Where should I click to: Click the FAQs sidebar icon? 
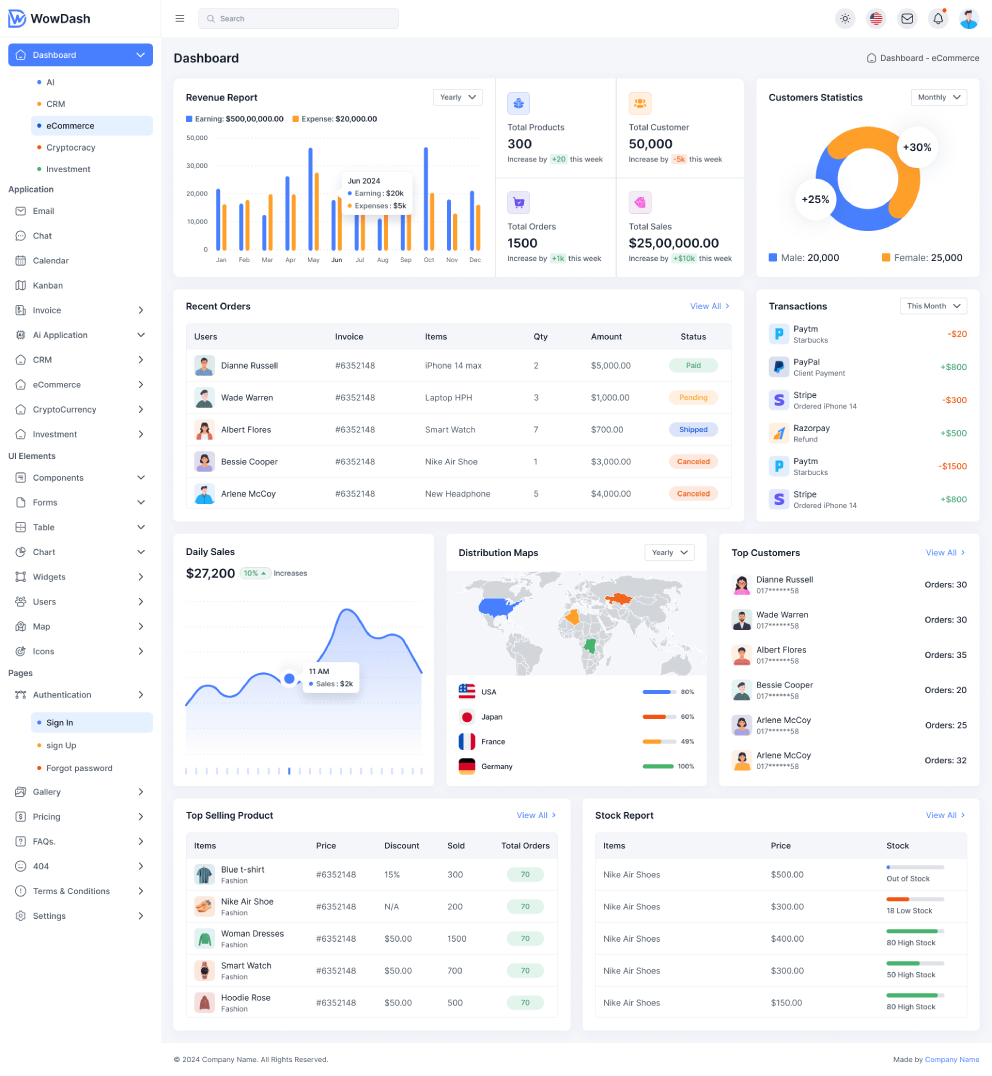coord(21,841)
